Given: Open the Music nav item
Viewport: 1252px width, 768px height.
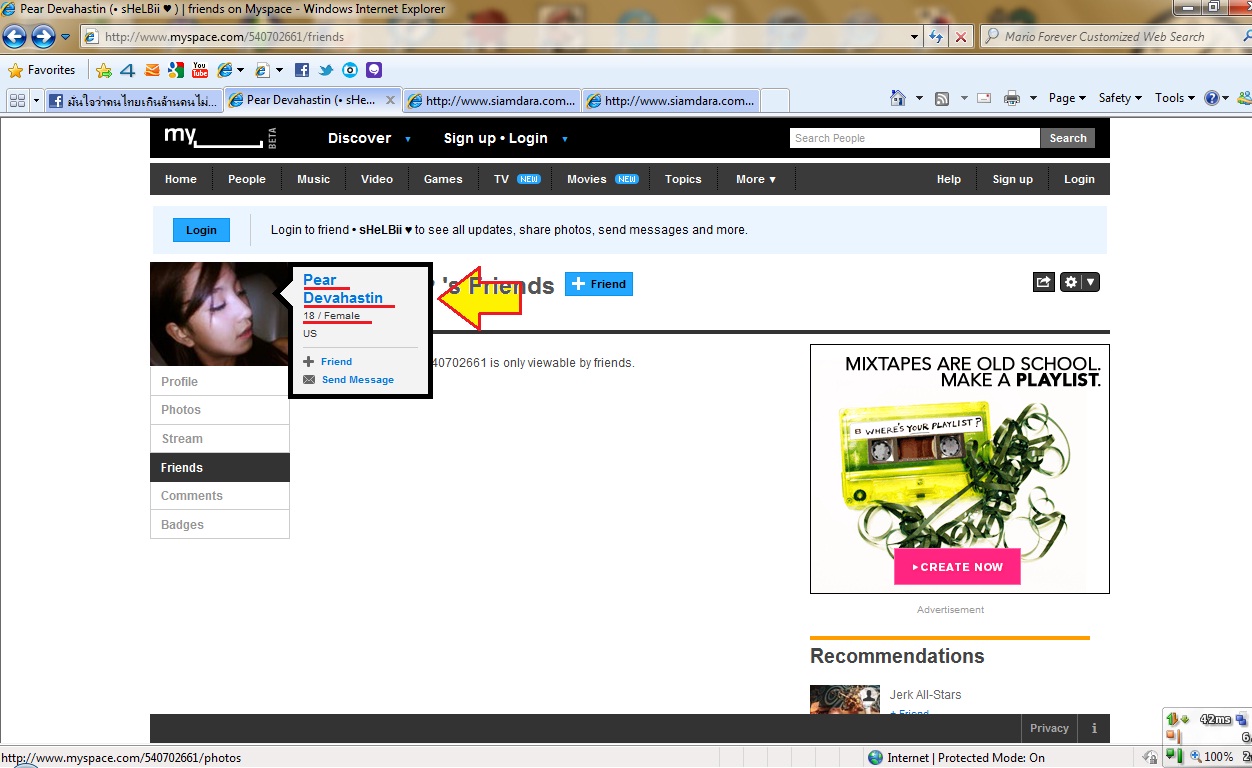Looking at the screenshot, I should 313,179.
